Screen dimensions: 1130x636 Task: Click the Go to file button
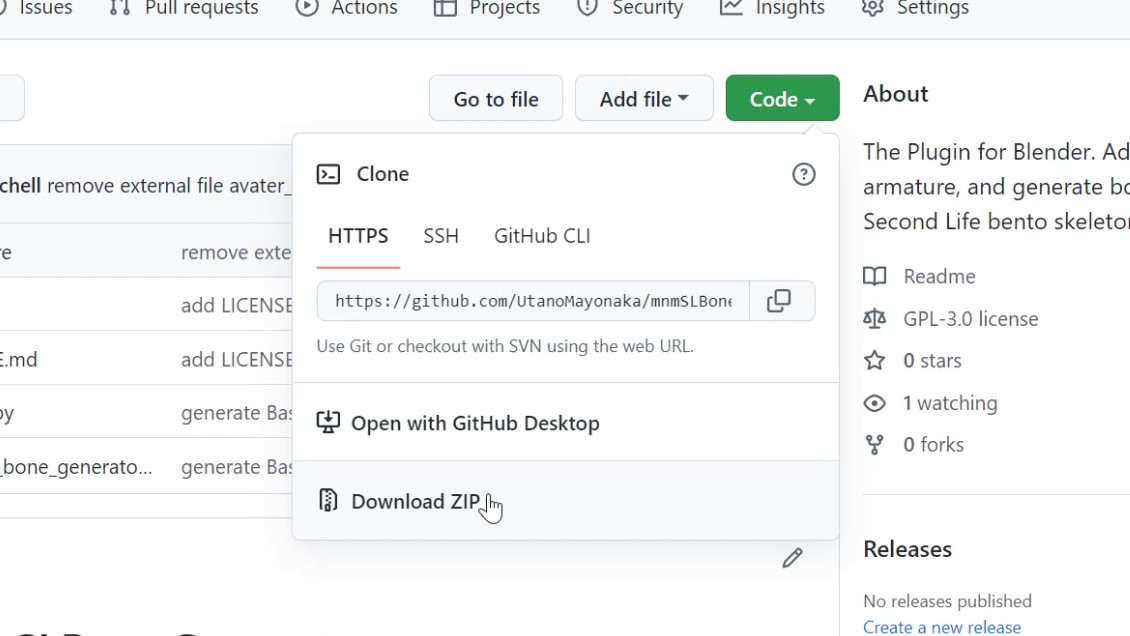click(x=496, y=99)
